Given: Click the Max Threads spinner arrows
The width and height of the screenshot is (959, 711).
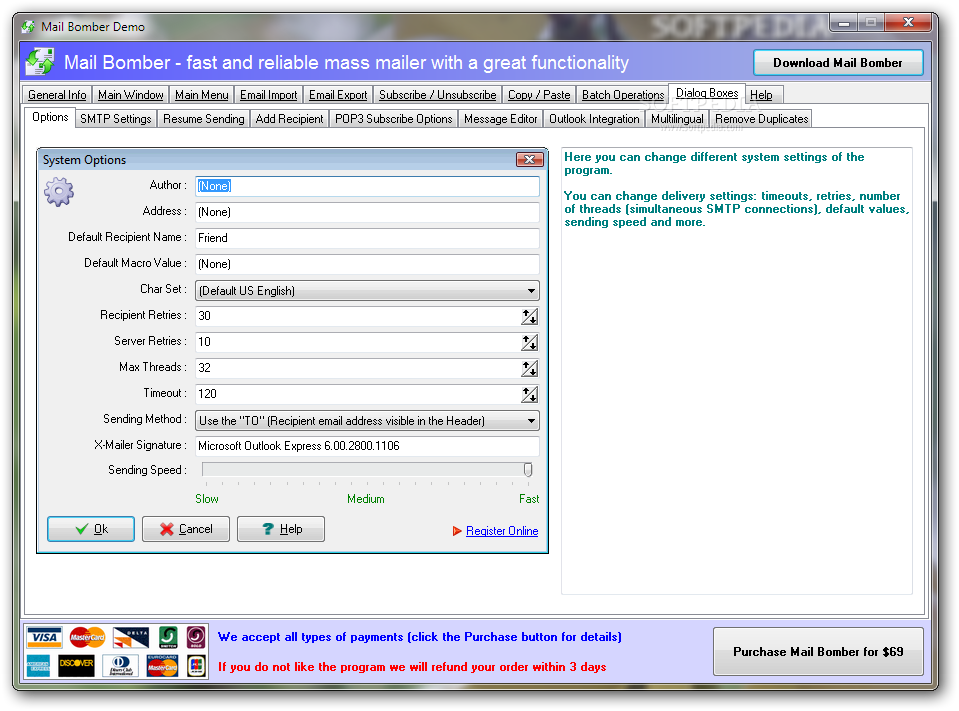Looking at the screenshot, I should 530,368.
